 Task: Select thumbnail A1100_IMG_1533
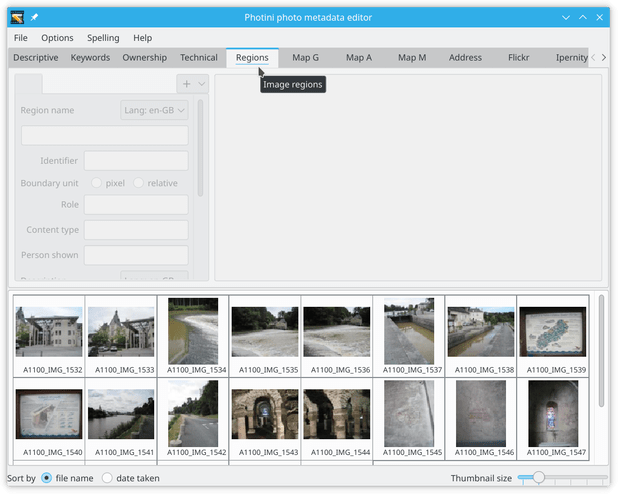(x=121, y=336)
